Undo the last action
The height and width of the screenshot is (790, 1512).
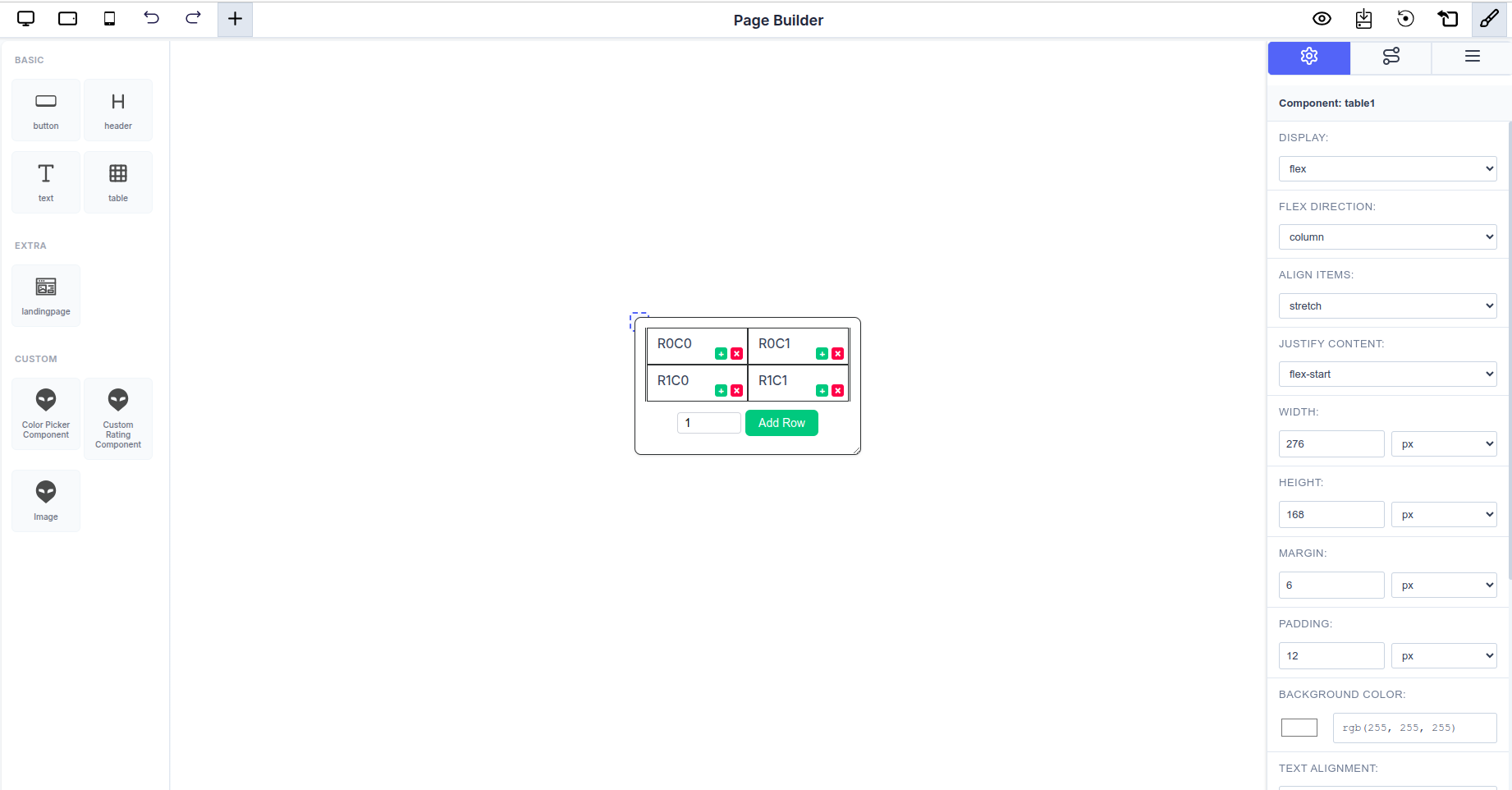pyautogui.click(x=151, y=18)
